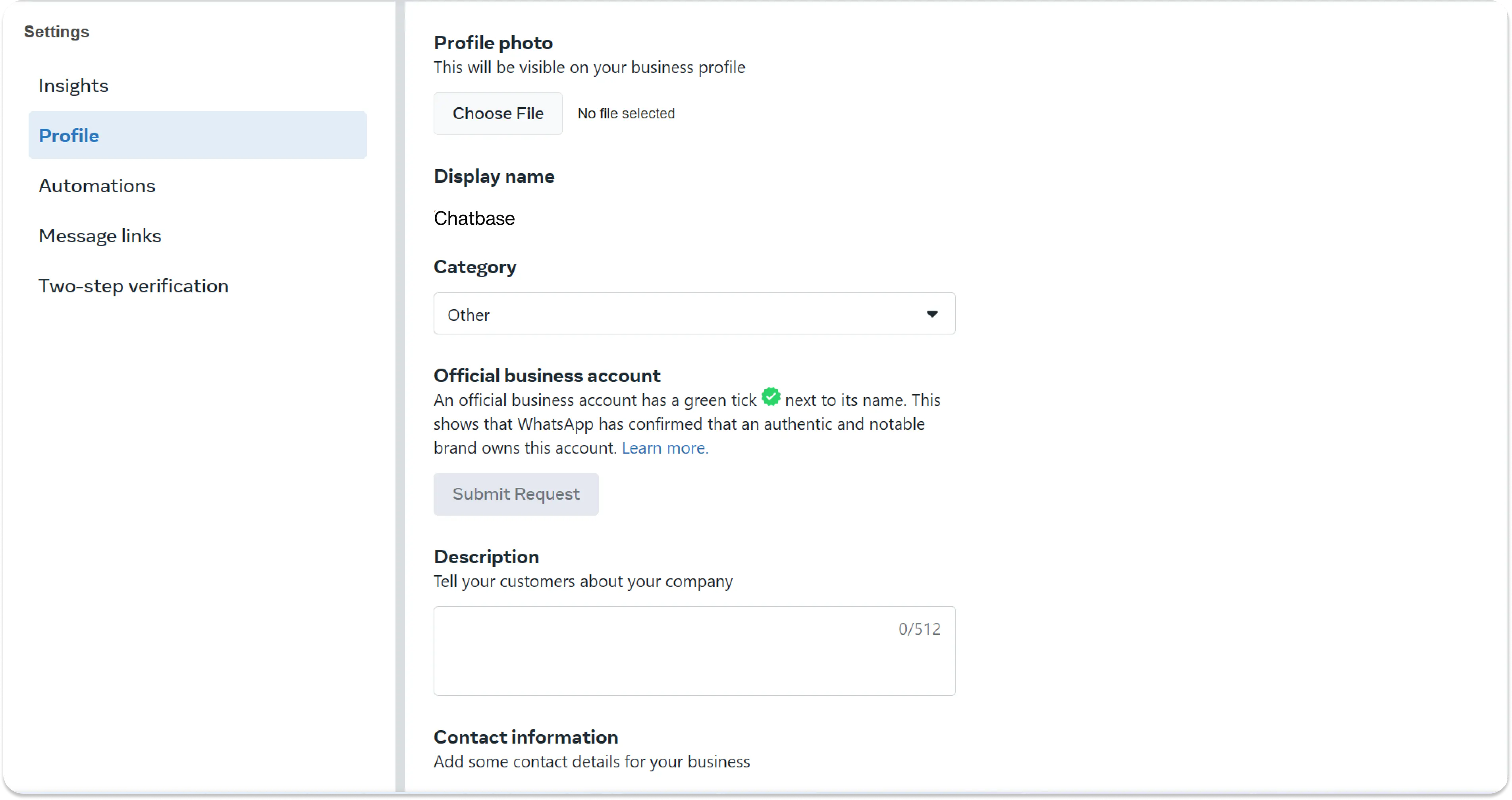
Task: Click the Profile photo heading
Action: tap(493, 43)
